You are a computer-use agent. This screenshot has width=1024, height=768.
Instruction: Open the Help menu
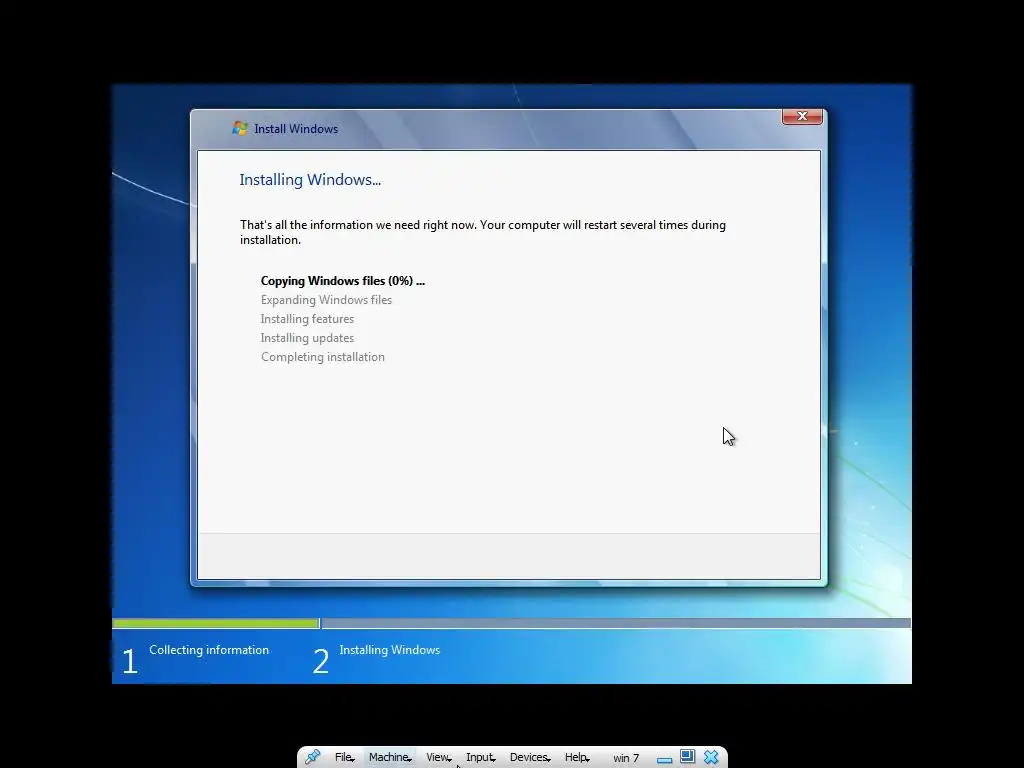tap(577, 757)
